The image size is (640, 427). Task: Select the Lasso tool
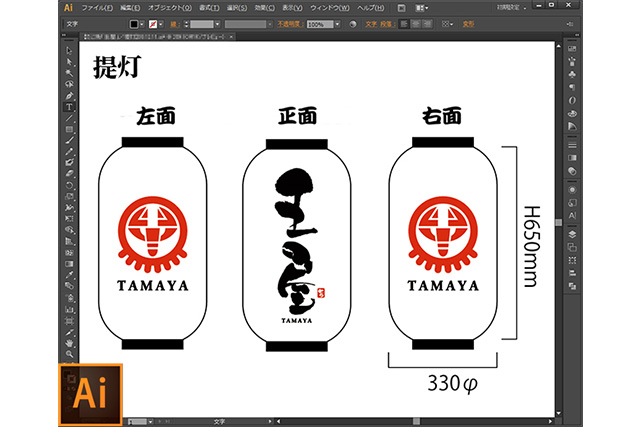pos(69,84)
